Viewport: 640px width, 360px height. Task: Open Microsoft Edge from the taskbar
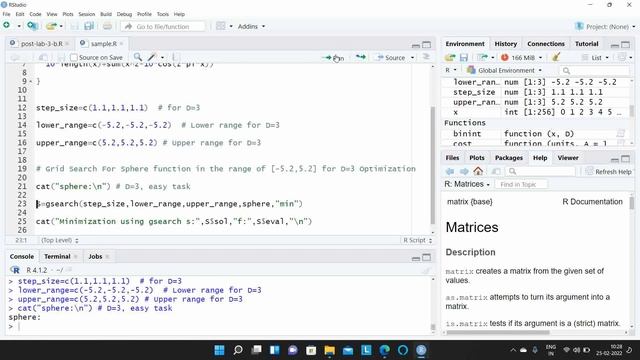click(x=384, y=350)
